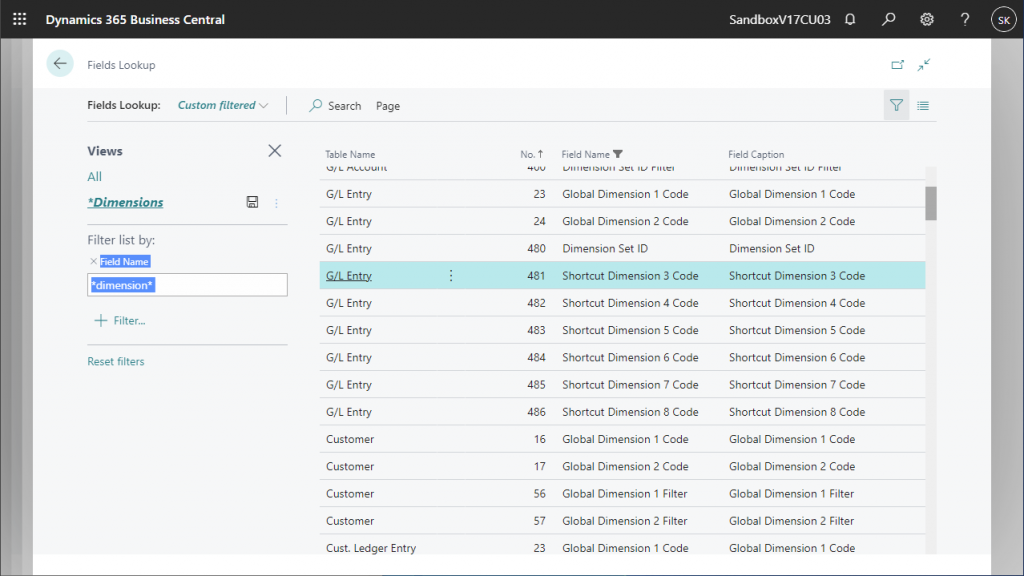Click Shortcut Dimension 4 Code caption
Image resolution: width=1024 pixels, height=576 pixels.
point(797,303)
